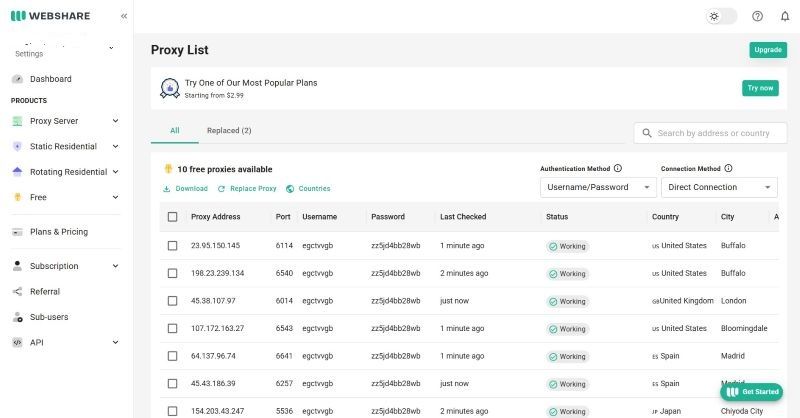Click the search by address or country field
Viewport: 800px width, 418px height.
pyautogui.click(x=710, y=133)
